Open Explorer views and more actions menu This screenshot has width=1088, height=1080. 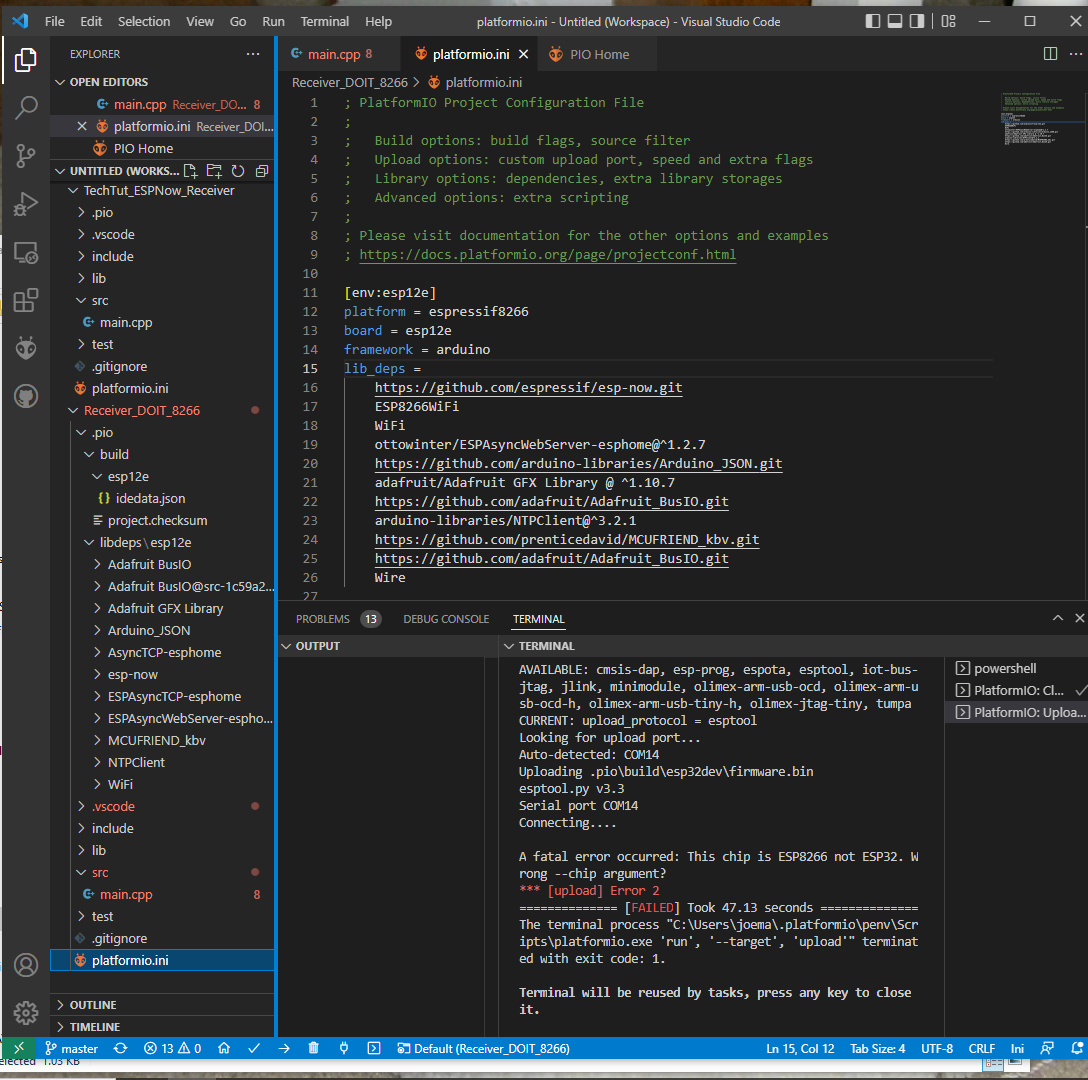click(253, 54)
